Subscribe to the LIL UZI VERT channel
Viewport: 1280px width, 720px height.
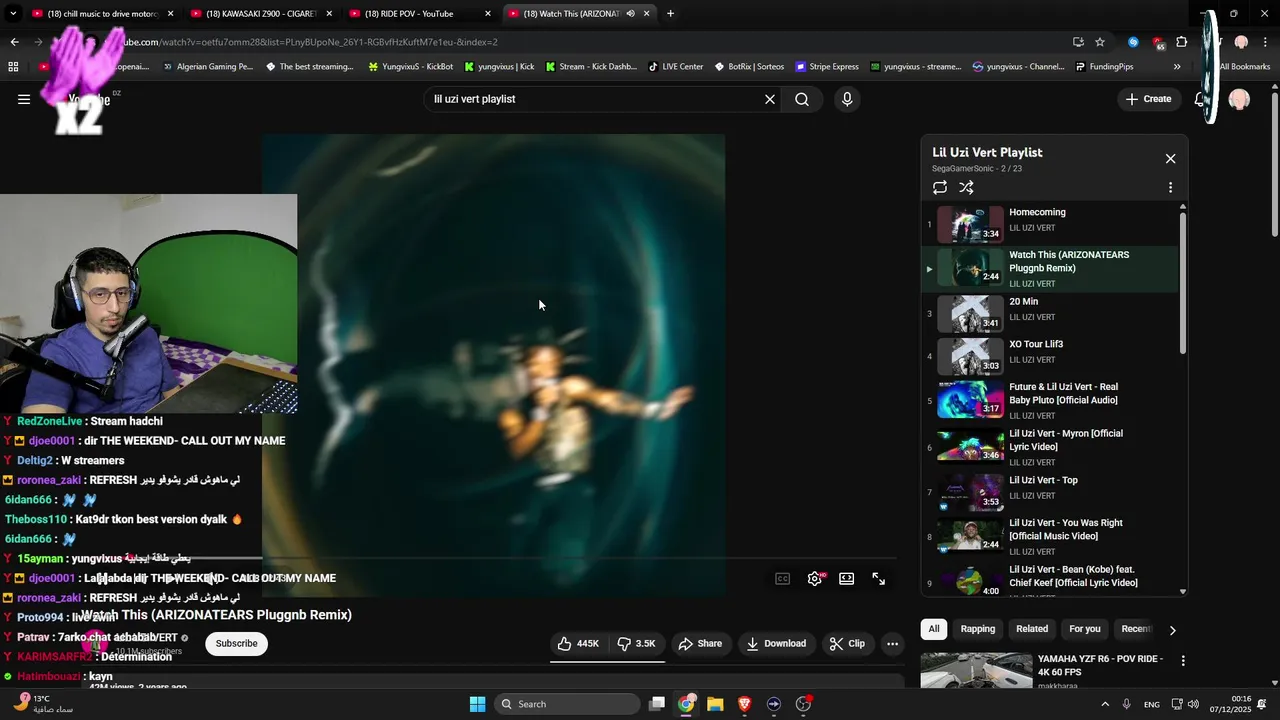[x=237, y=644]
